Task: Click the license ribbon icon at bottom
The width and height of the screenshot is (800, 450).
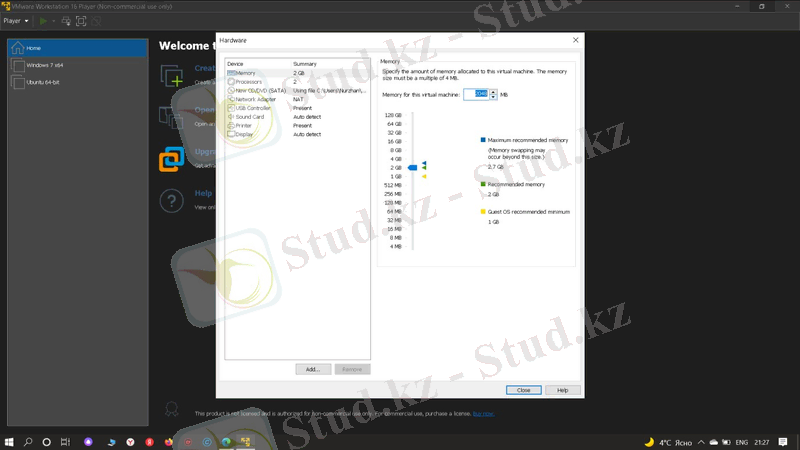Action: 171,409
